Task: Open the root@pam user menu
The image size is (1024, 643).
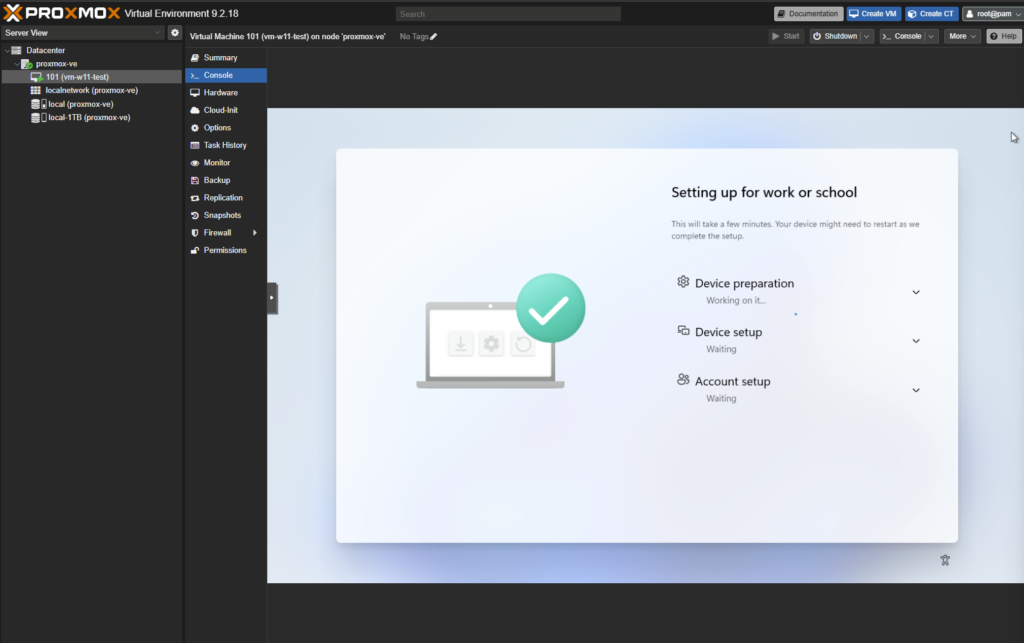Action: [993, 14]
